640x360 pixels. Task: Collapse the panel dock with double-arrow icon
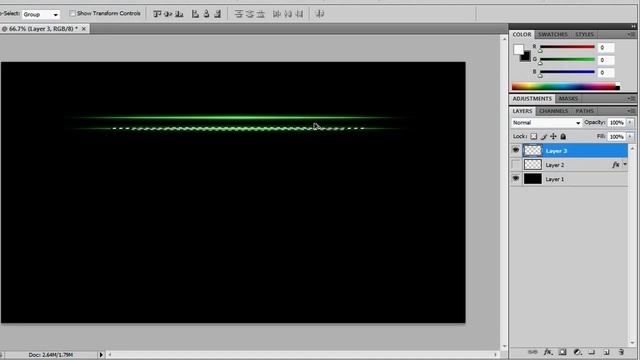[x=633, y=27]
